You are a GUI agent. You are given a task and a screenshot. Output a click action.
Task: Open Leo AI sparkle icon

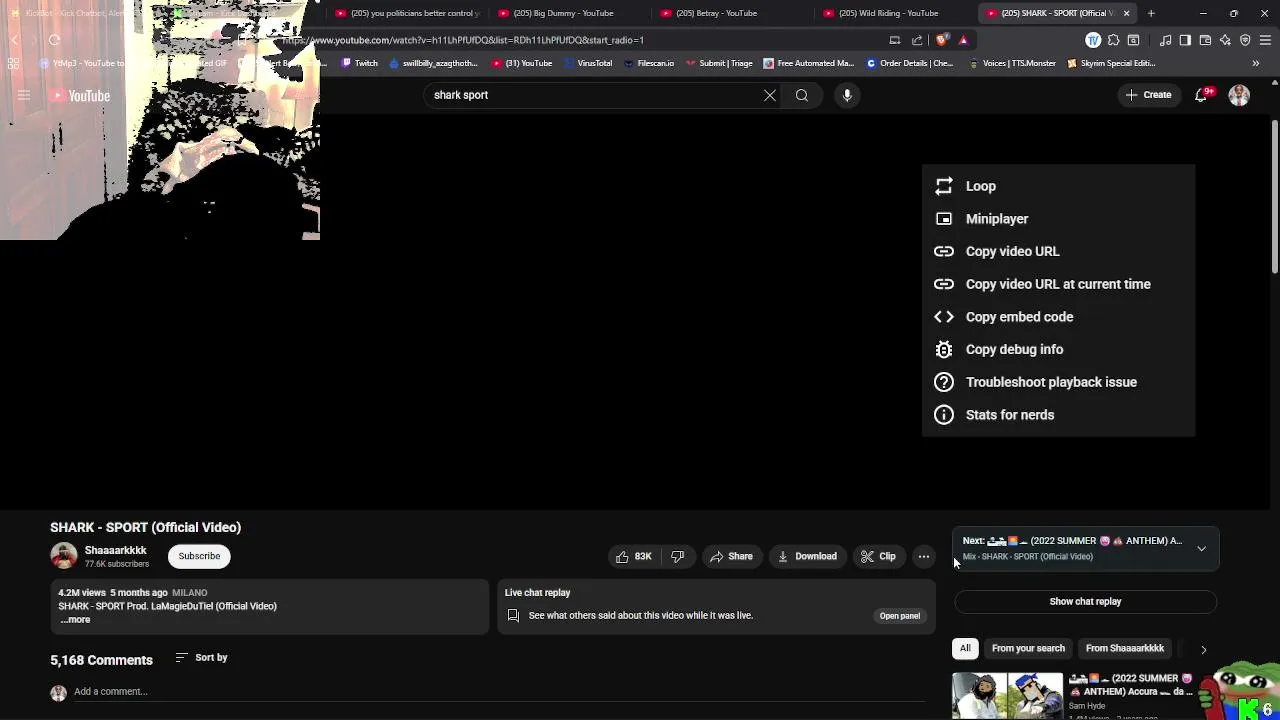pyautogui.click(x=1225, y=40)
